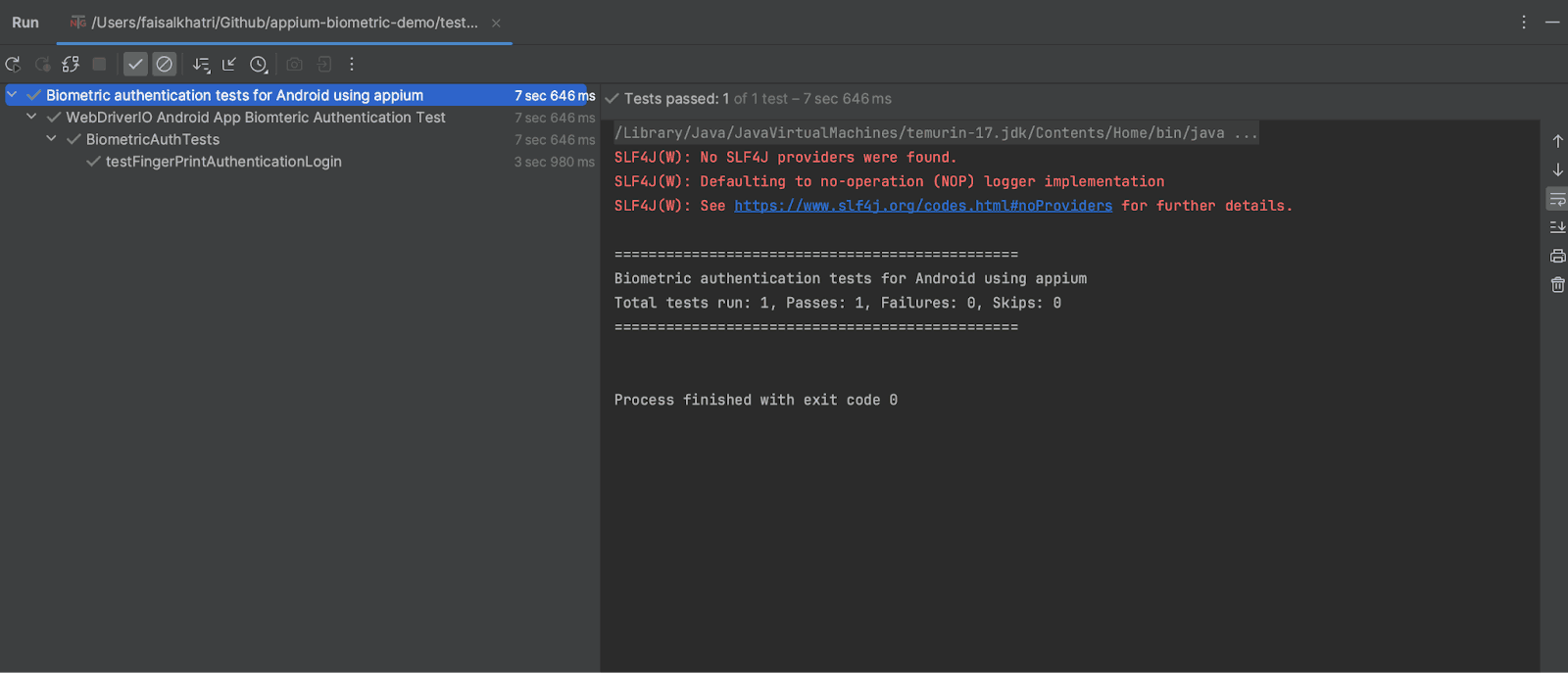Viewport: 1568px width, 673px height.
Task: Click the import/export test results icon
Action: 324,64
